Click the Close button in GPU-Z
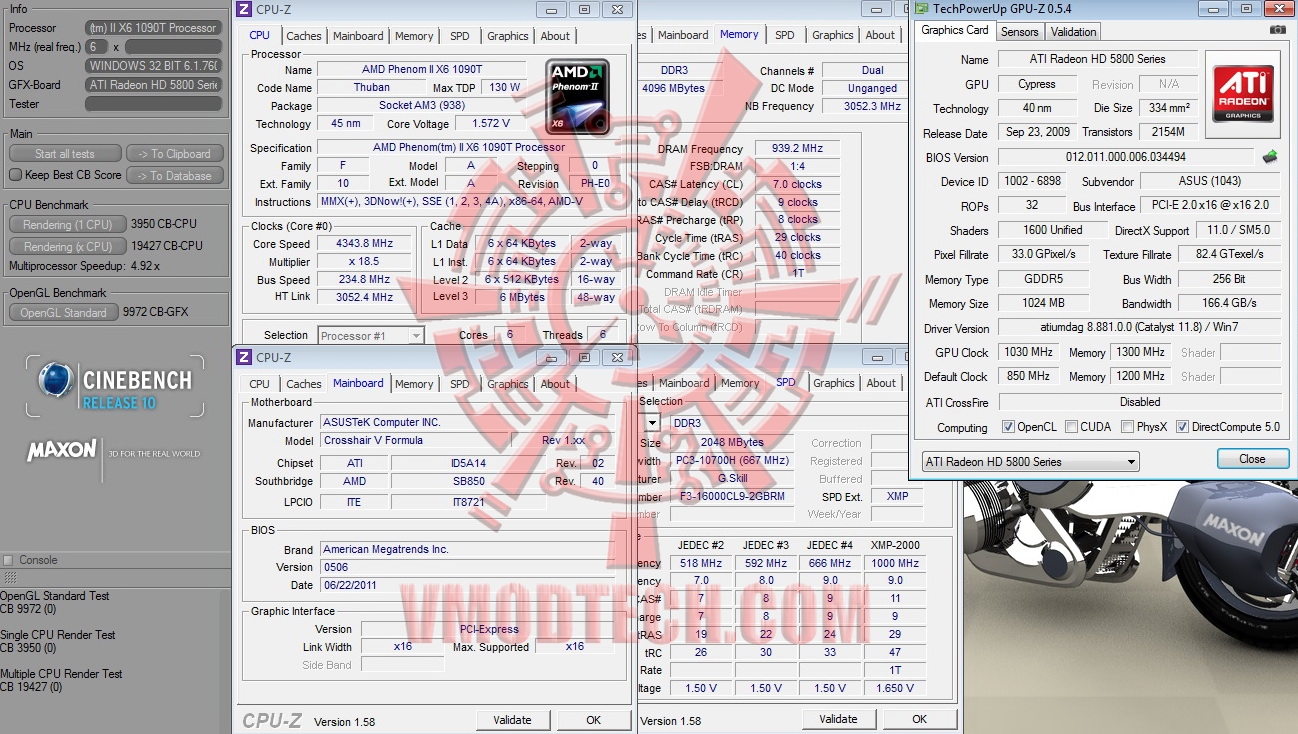This screenshot has height=734, width=1298. [1252, 459]
